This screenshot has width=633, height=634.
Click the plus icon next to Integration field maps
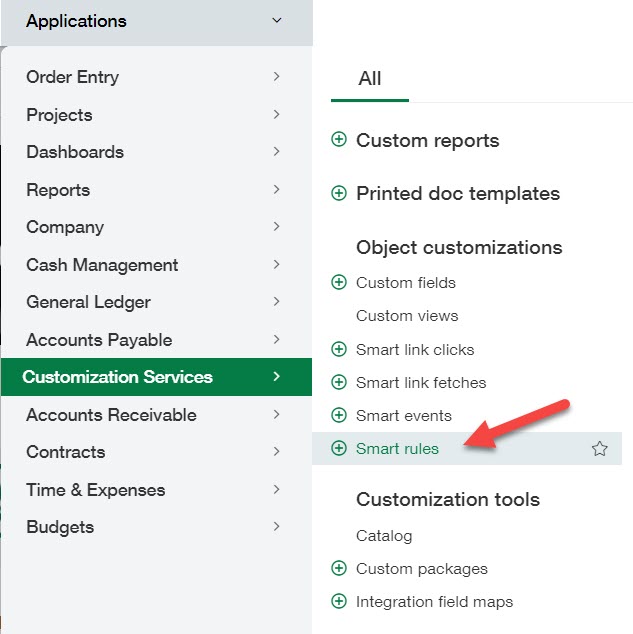339,601
